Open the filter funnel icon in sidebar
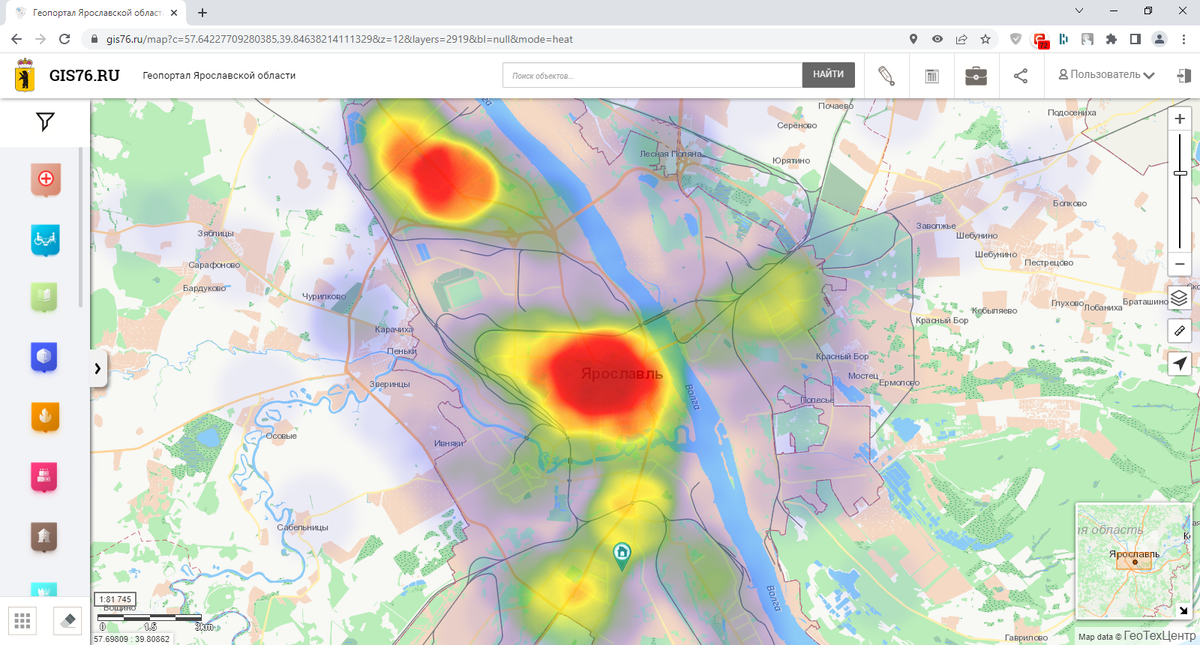 [45, 122]
